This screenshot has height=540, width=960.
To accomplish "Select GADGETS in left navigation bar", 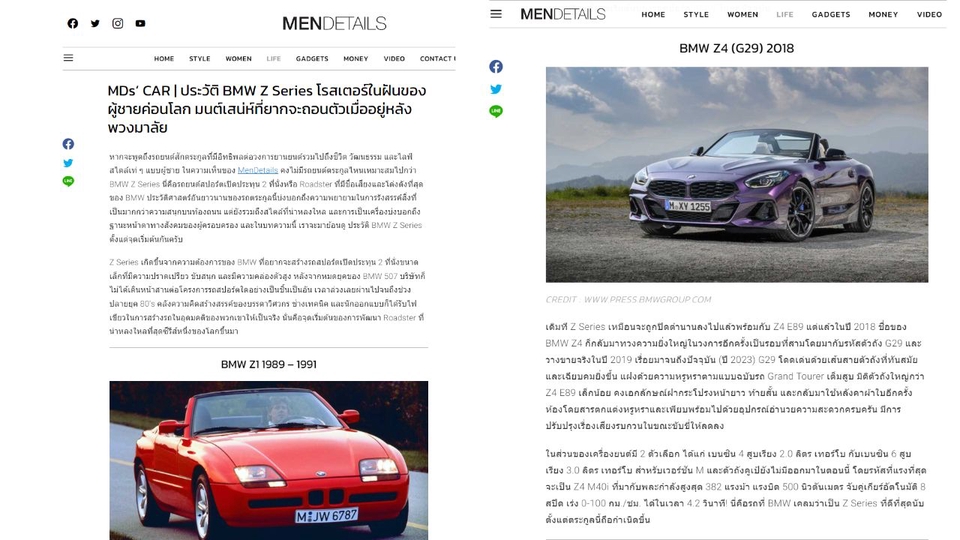I will point(312,59).
